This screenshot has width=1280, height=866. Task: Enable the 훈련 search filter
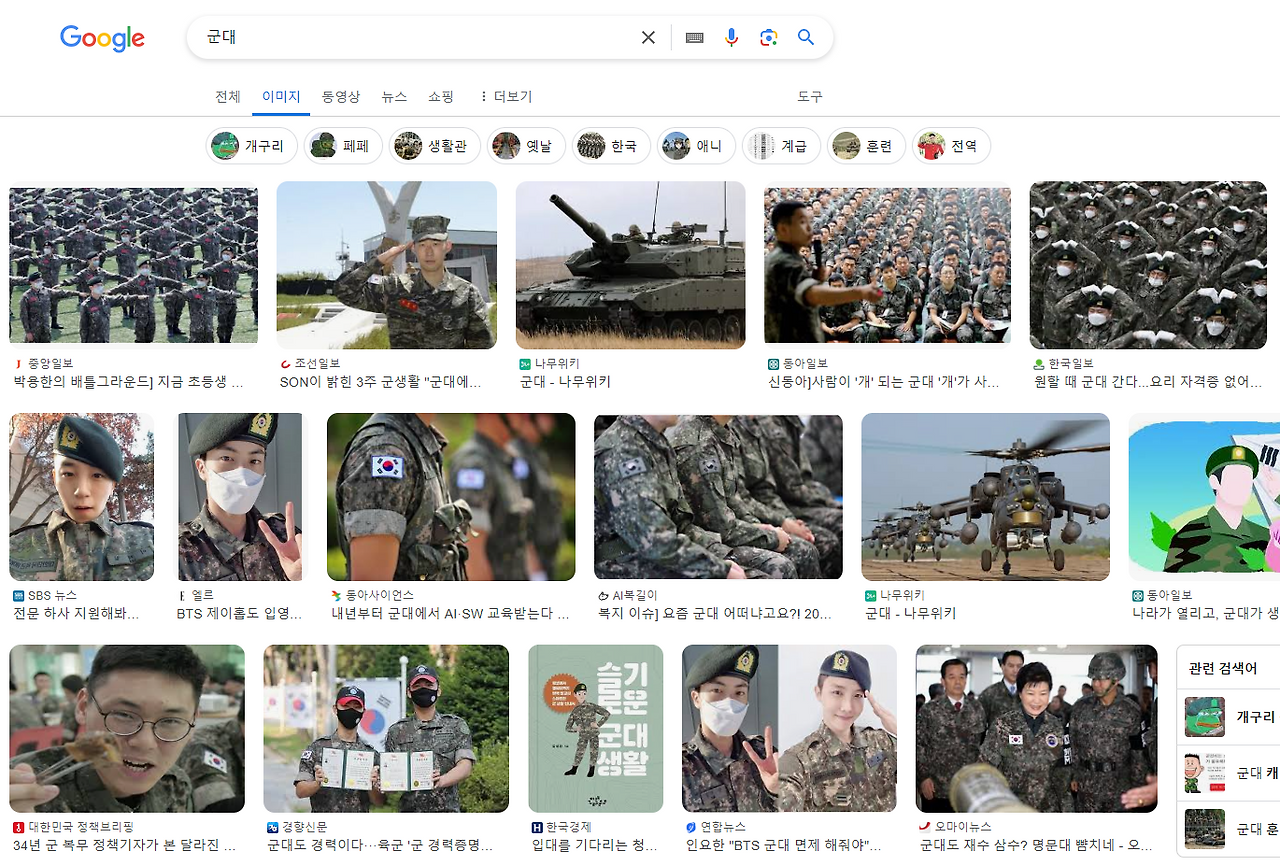pos(866,145)
